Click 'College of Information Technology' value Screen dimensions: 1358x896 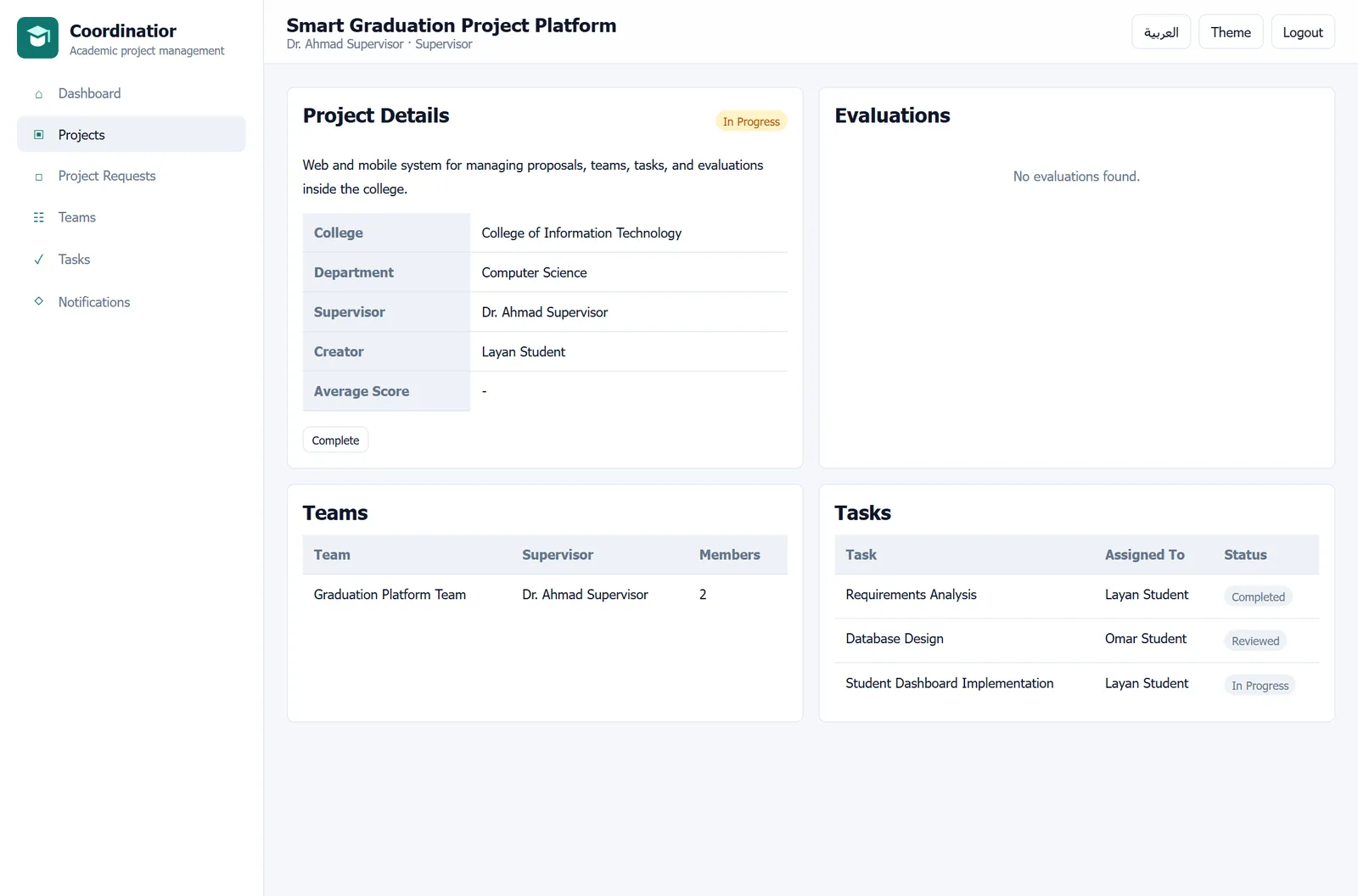click(x=581, y=232)
